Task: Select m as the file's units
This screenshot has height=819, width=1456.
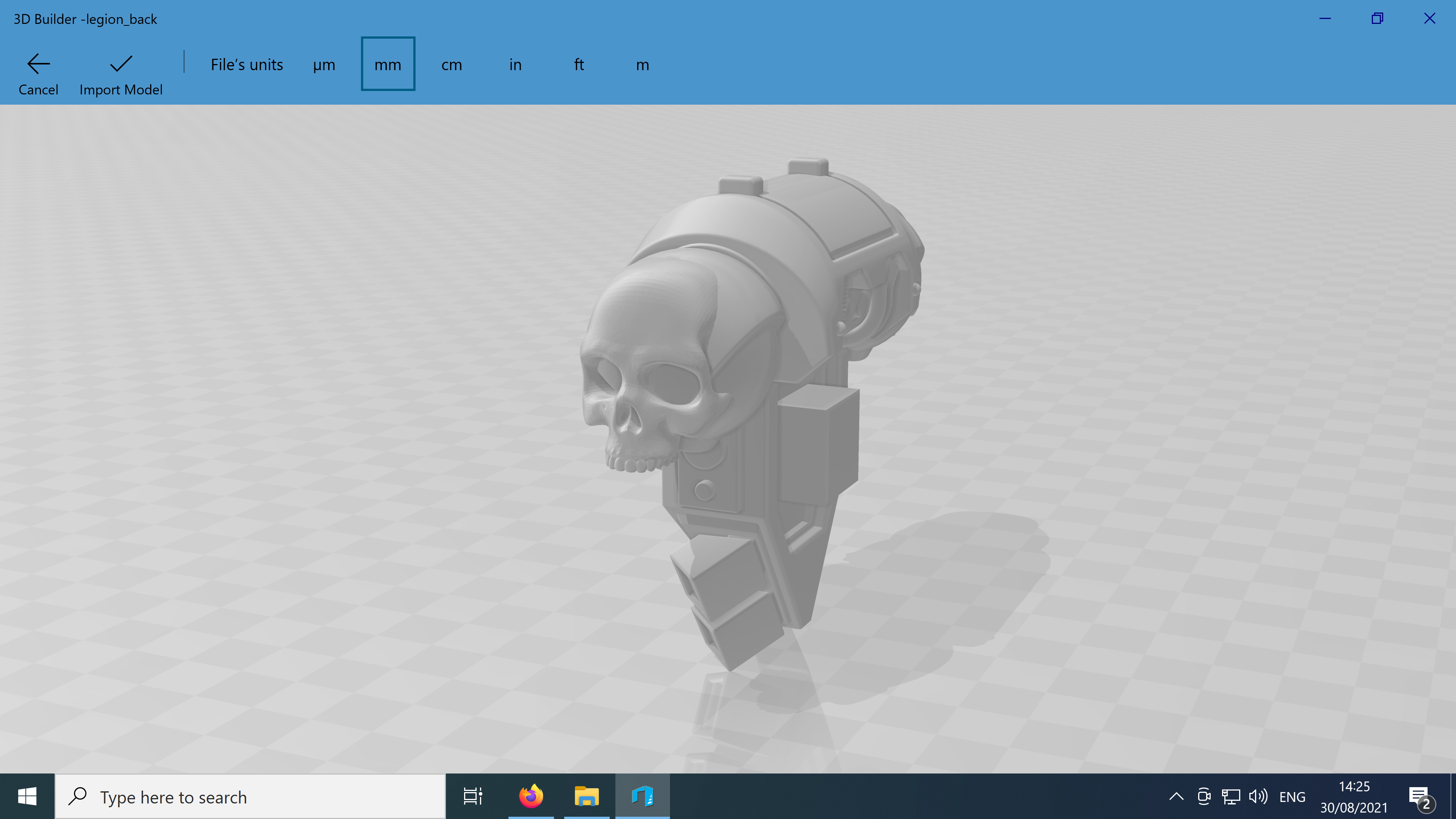Action: [x=642, y=64]
